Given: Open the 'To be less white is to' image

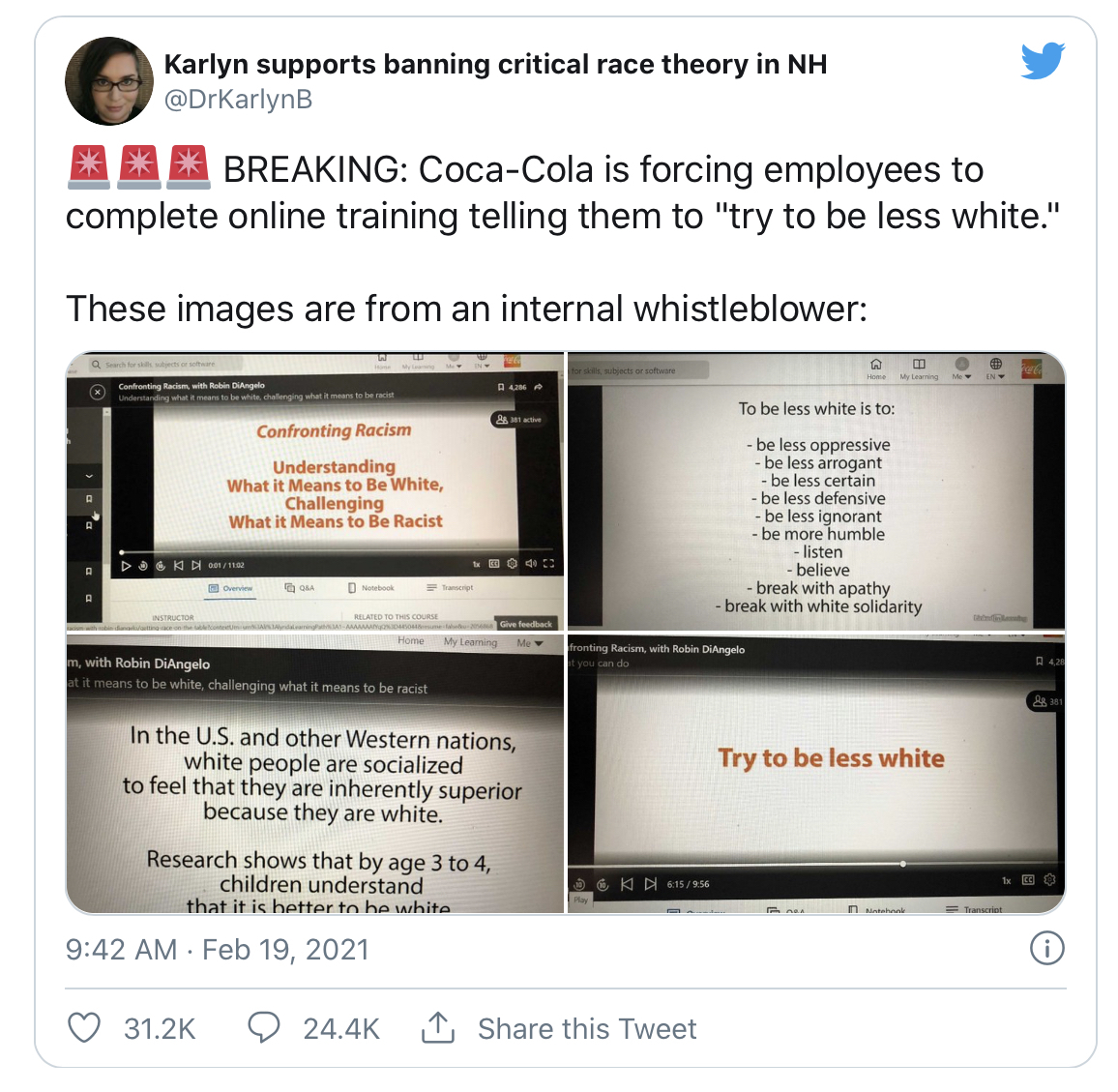Looking at the screenshot, I should (816, 491).
